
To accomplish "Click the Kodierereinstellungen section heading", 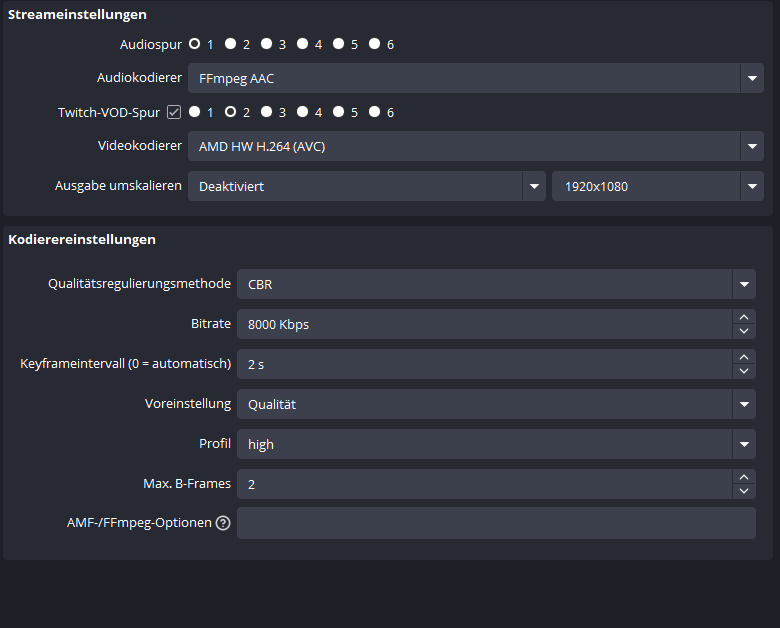I will (82, 239).
